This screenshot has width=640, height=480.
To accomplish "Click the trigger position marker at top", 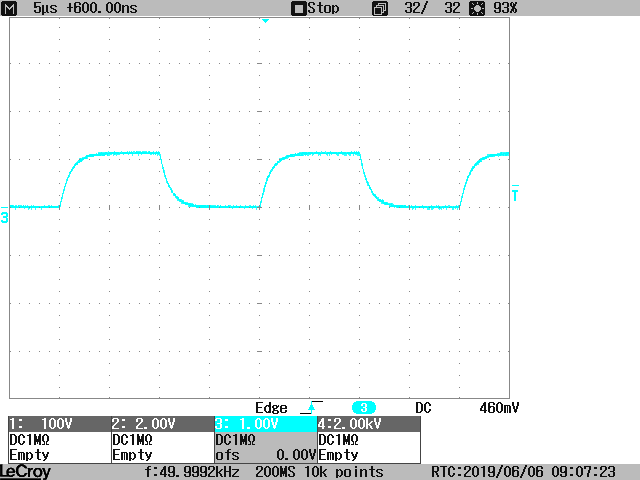I will 265,21.
